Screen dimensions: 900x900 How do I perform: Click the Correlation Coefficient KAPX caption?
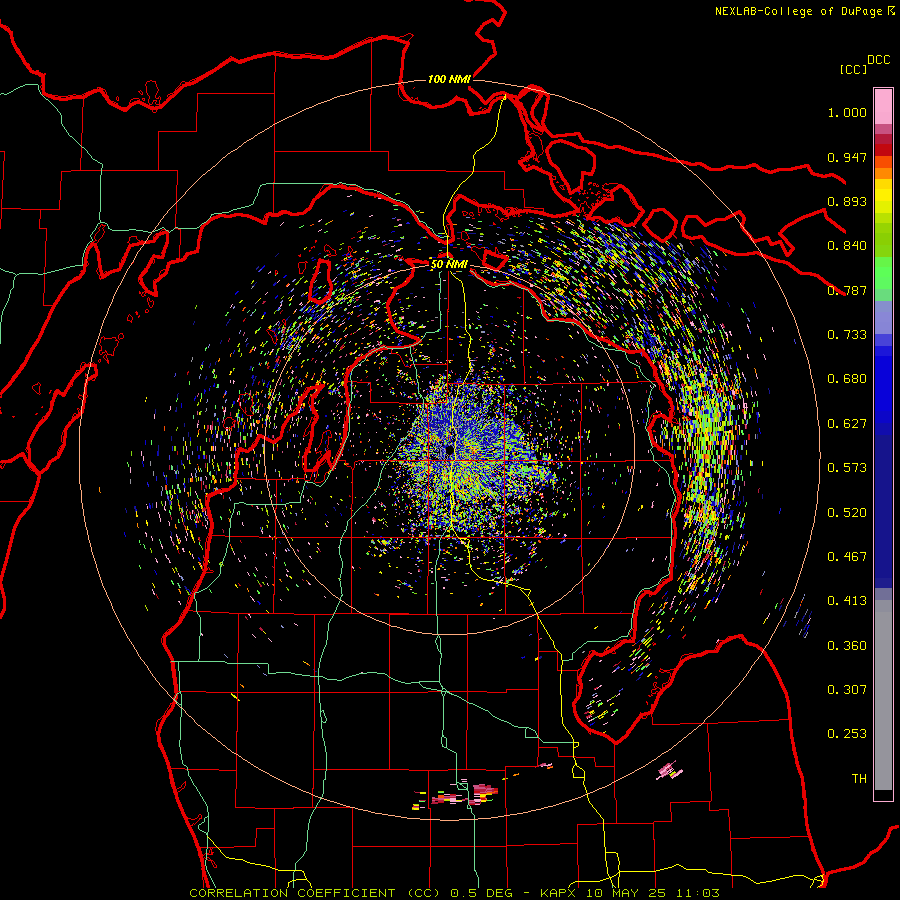454,893
